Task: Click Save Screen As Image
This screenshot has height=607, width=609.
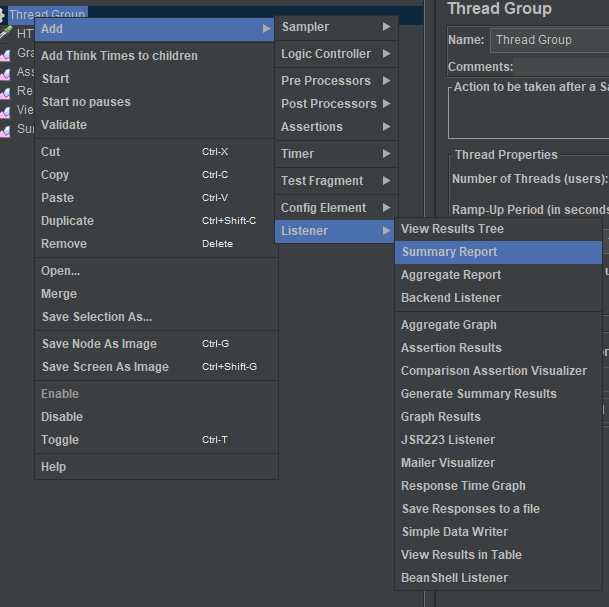Action: [x=156, y=367]
